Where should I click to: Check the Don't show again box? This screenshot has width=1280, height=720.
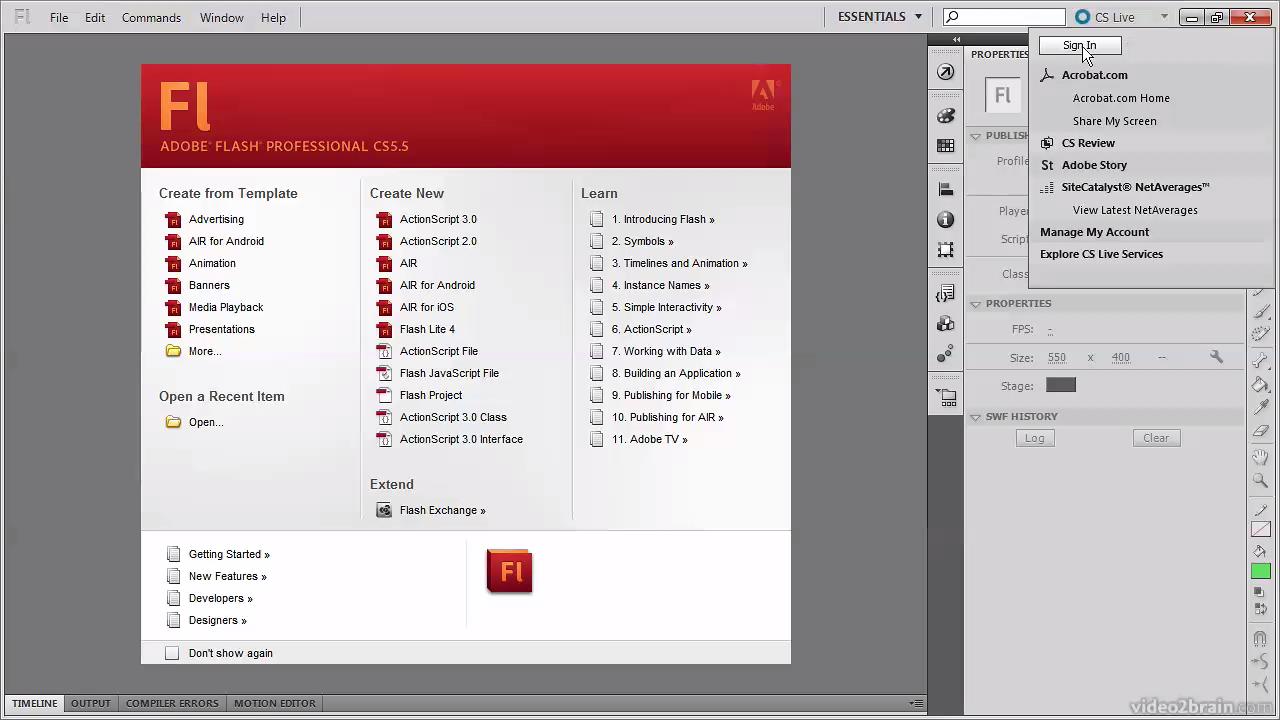tap(172, 653)
